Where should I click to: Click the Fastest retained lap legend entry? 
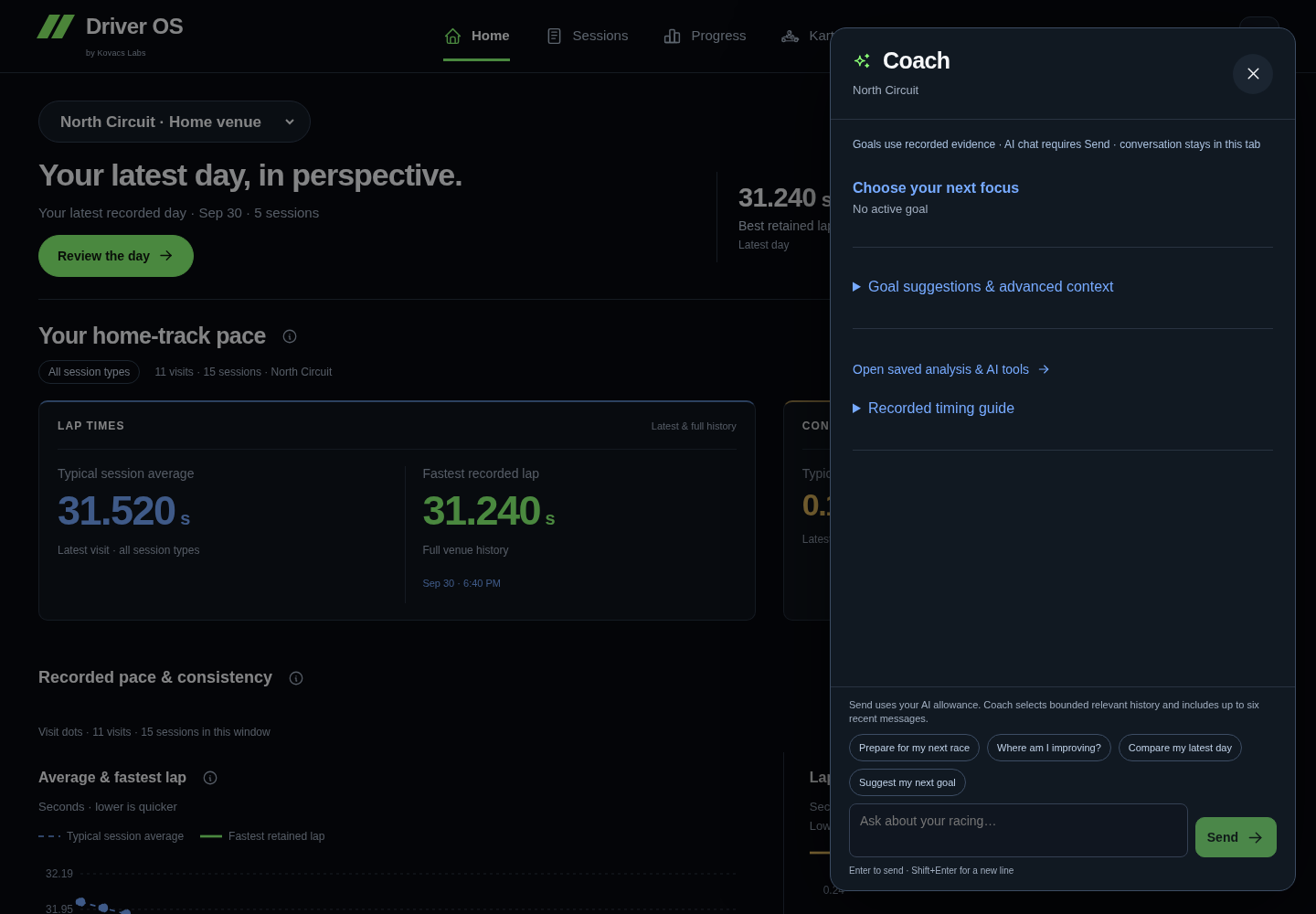click(262, 836)
